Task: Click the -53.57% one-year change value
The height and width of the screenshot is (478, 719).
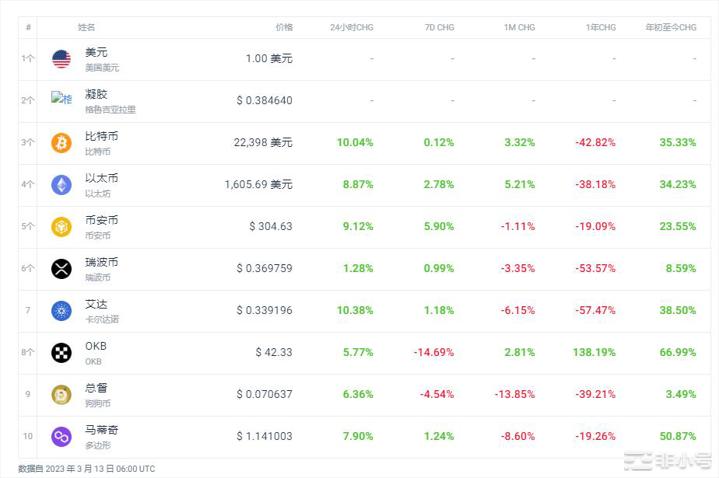Action: (x=596, y=268)
